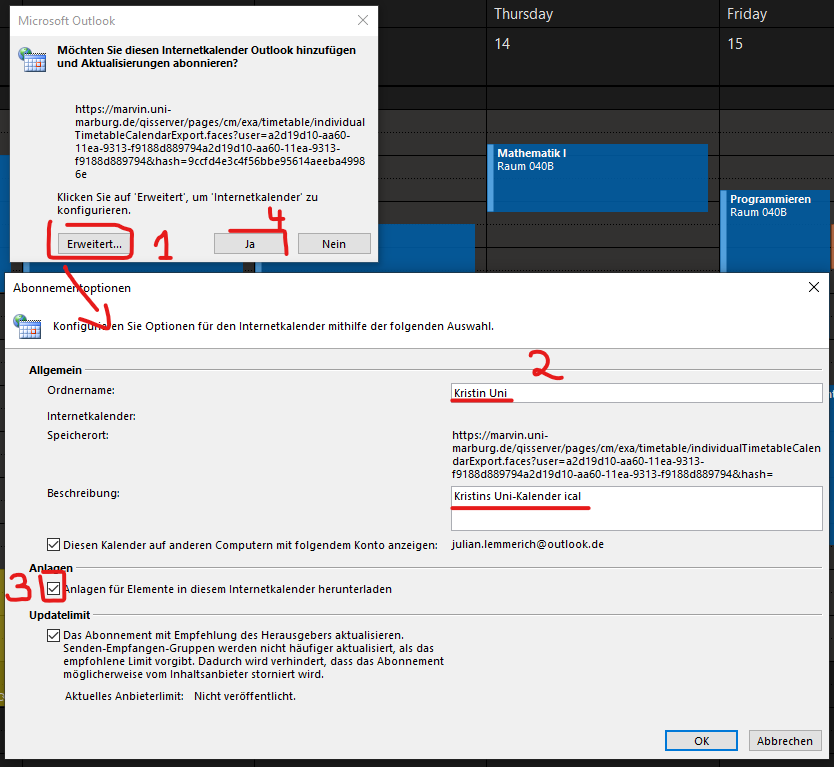The width and height of the screenshot is (834, 767).
Task: Click the 'Nicht veröffentlicht.' provider limit text
Action: point(245,696)
